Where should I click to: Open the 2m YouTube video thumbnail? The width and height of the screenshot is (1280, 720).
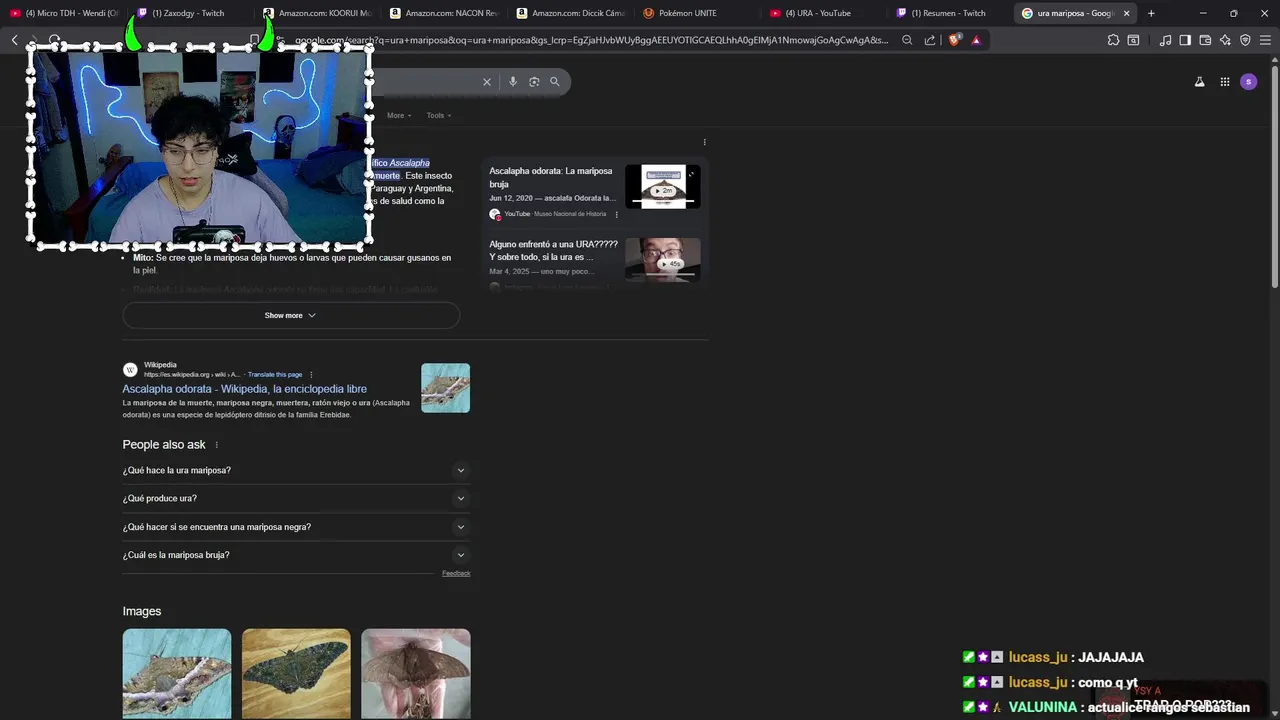663,187
